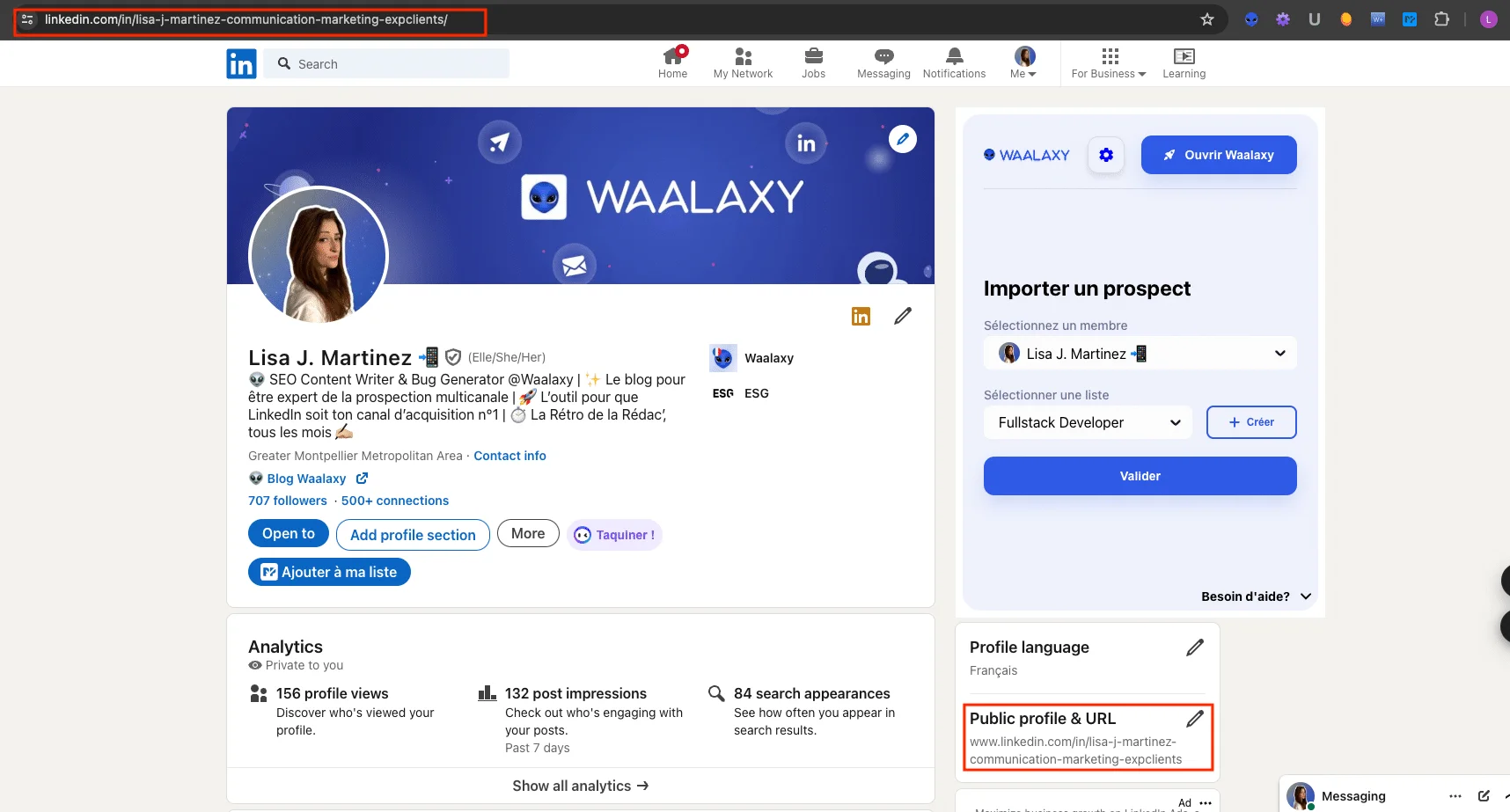This screenshot has width=1510, height=812.
Task: Expand the For Business menu
Action: (1109, 62)
